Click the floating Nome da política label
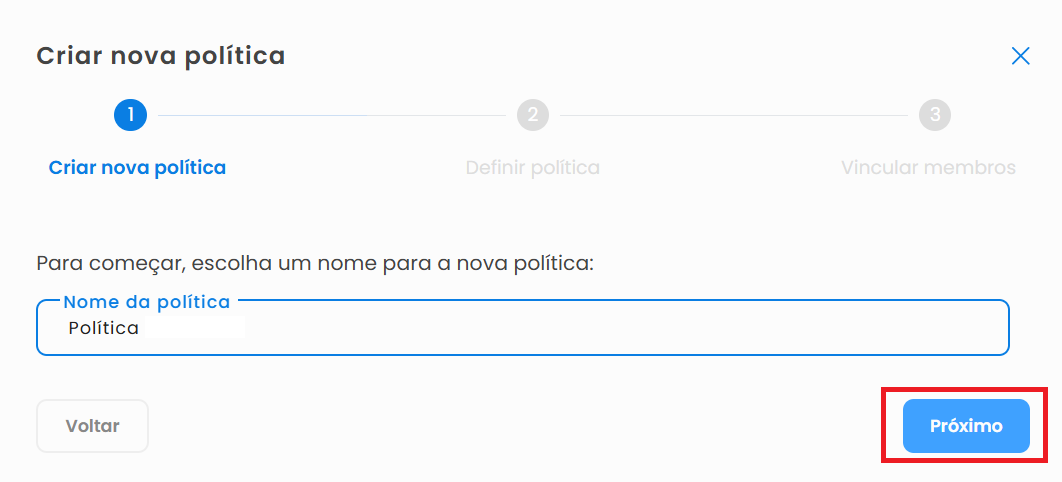Screen dimensions: 1062x482 147,301
